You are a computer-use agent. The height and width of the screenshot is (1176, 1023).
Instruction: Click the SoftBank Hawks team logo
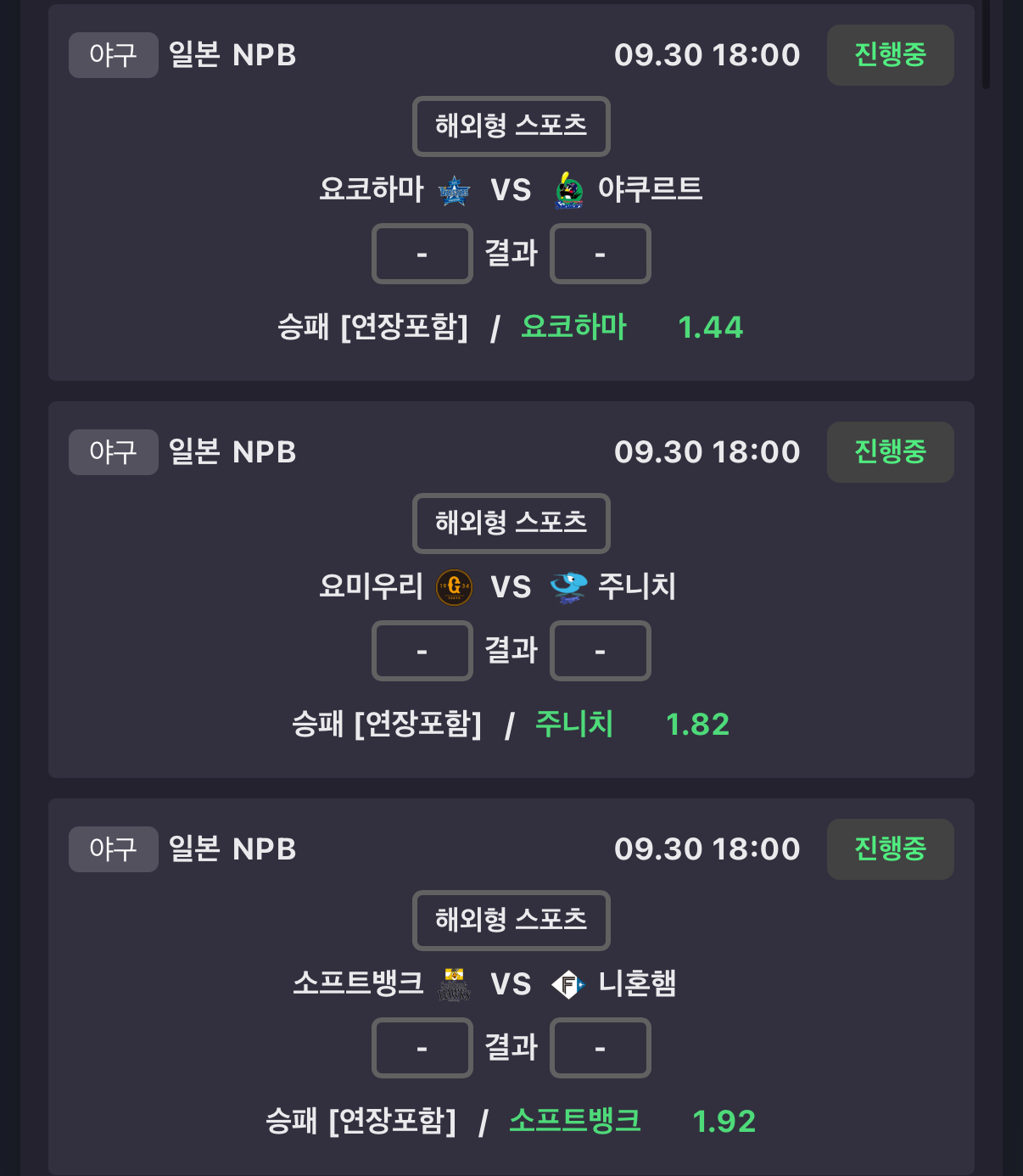454,984
